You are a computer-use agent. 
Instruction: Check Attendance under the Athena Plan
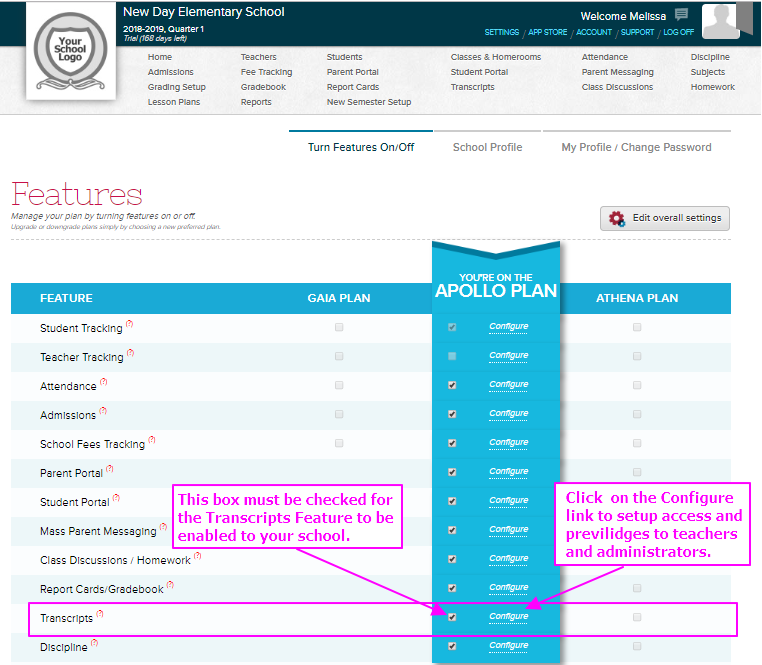pyautogui.click(x=637, y=385)
